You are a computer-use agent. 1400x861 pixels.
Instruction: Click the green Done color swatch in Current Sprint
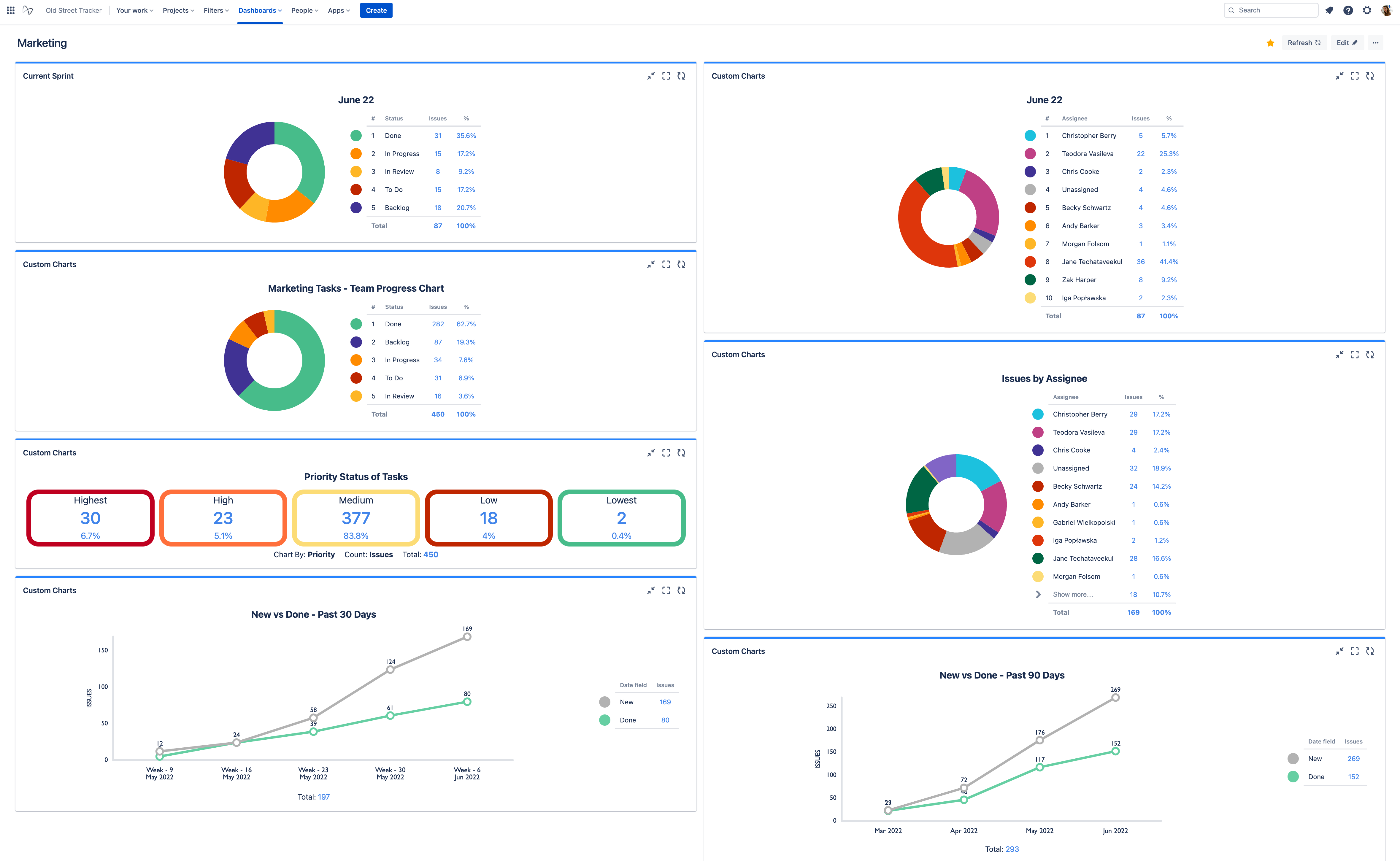pos(356,136)
